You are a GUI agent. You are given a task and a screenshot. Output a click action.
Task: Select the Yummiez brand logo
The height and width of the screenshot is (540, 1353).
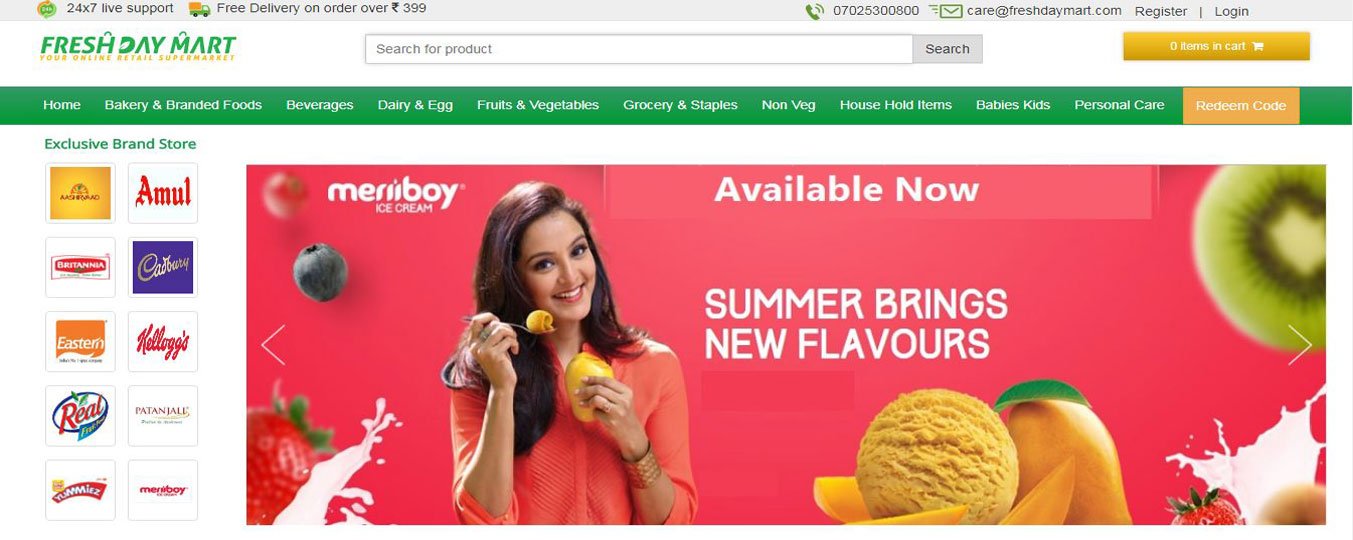(x=80, y=489)
